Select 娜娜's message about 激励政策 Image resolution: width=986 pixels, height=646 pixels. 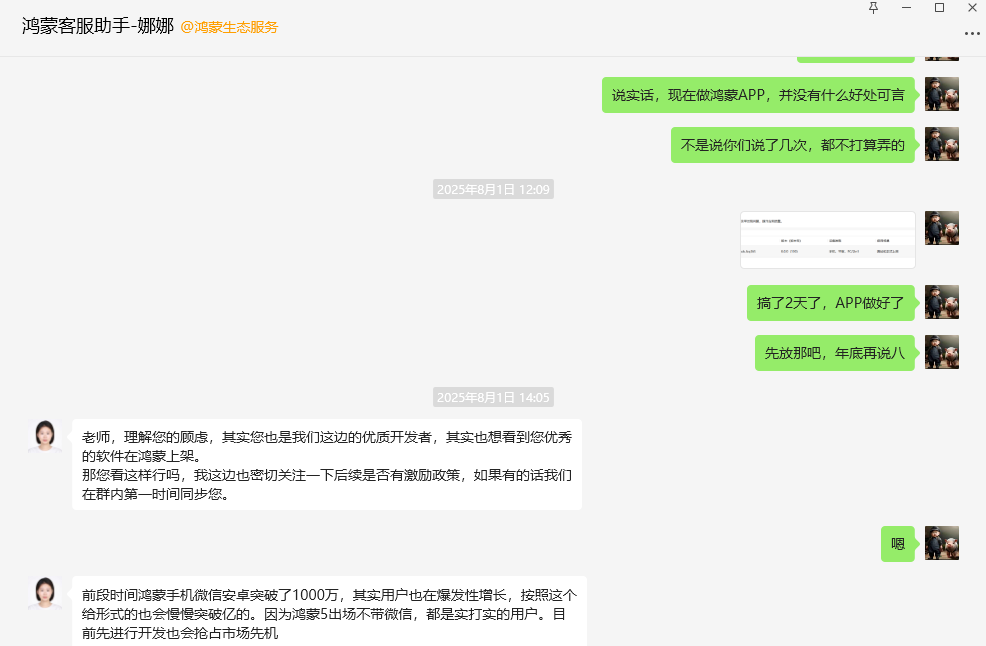tap(326, 465)
